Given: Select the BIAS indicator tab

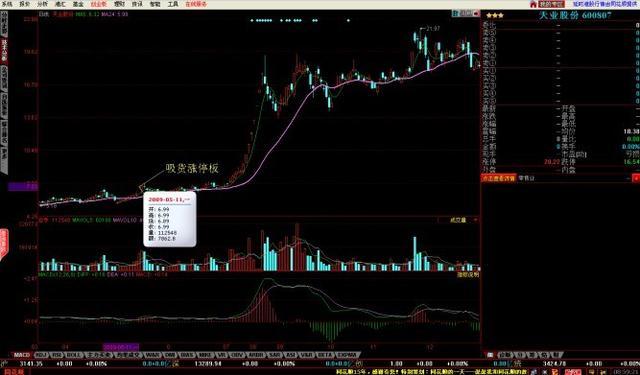Looking at the screenshot, I should tap(187, 355).
